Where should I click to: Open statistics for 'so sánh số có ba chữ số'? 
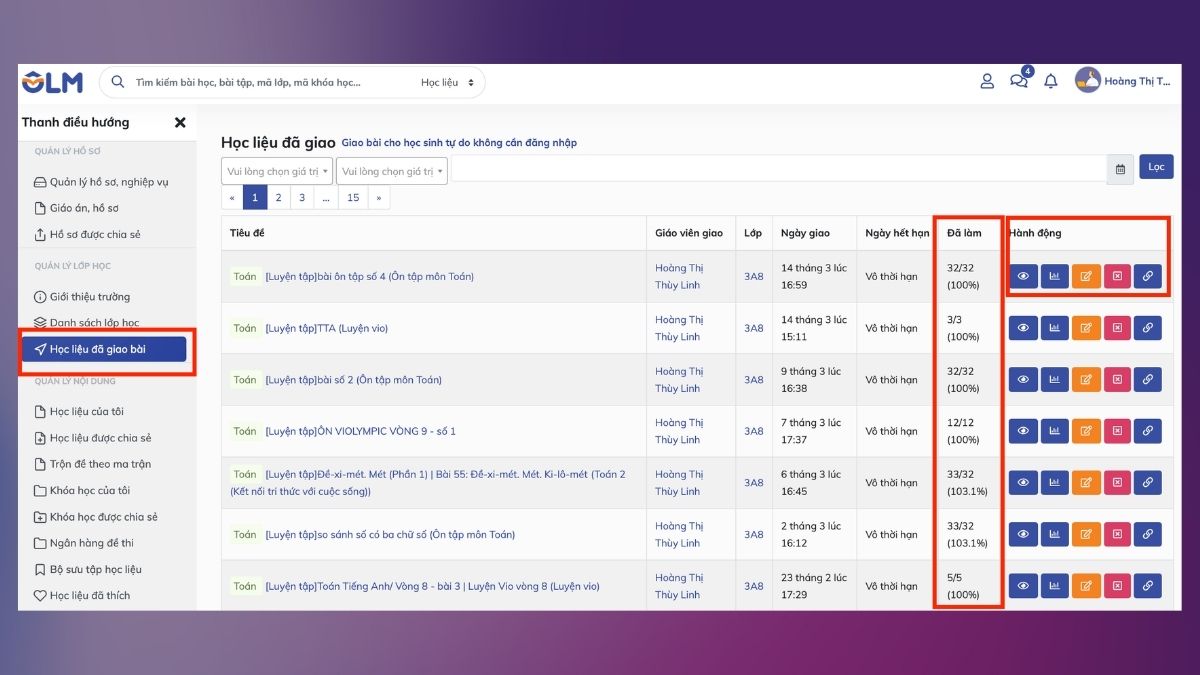pyautogui.click(x=1054, y=534)
